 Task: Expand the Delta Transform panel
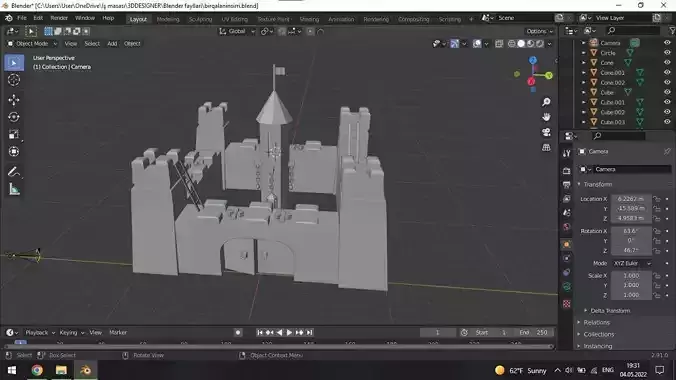click(x=610, y=311)
